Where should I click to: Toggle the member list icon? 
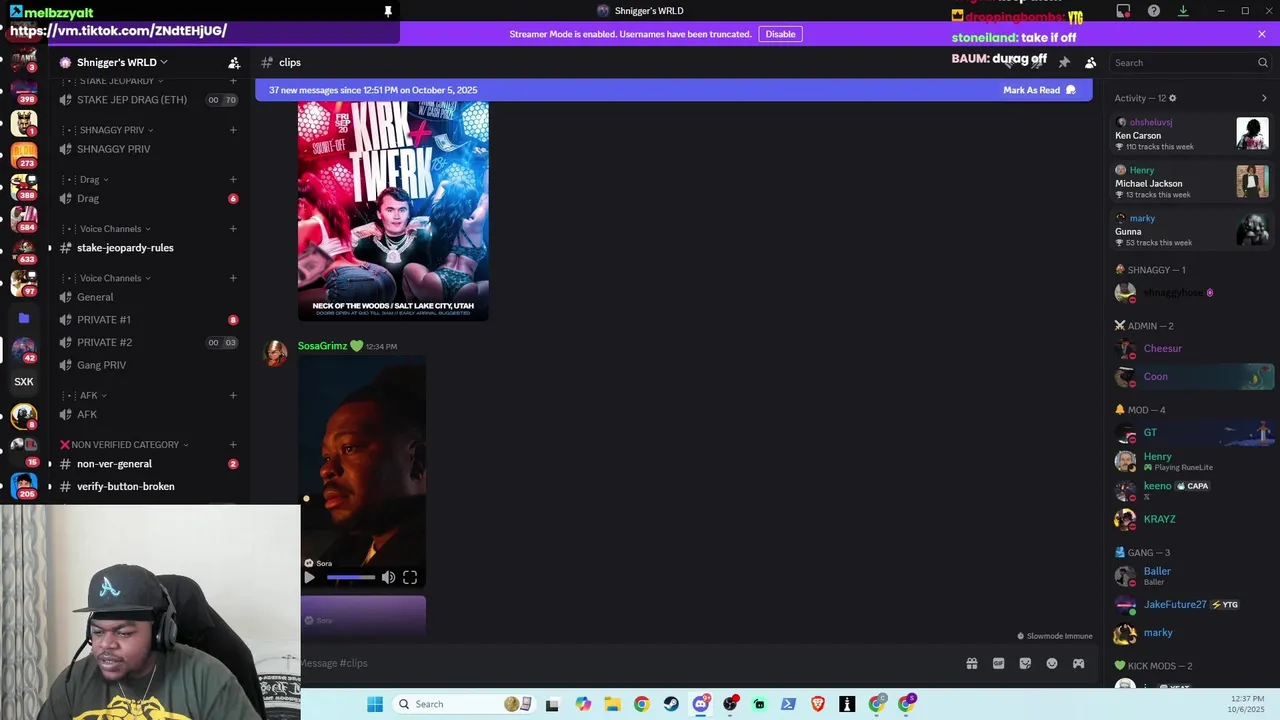(x=1091, y=62)
